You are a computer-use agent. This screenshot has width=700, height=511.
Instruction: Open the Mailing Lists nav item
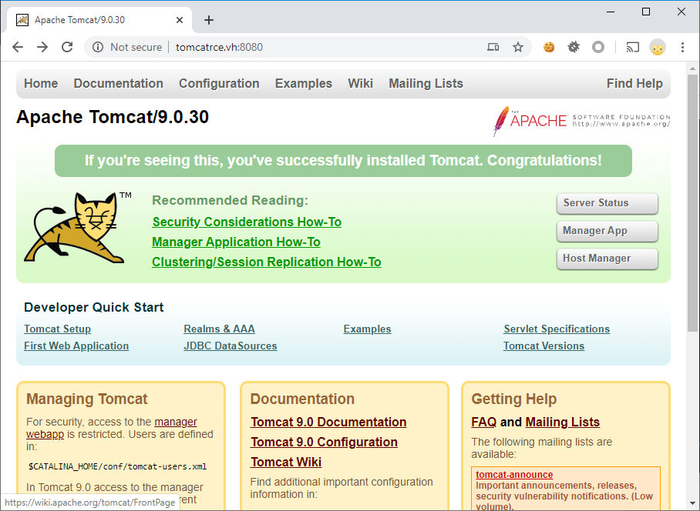pyautogui.click(x=426, y=83)
